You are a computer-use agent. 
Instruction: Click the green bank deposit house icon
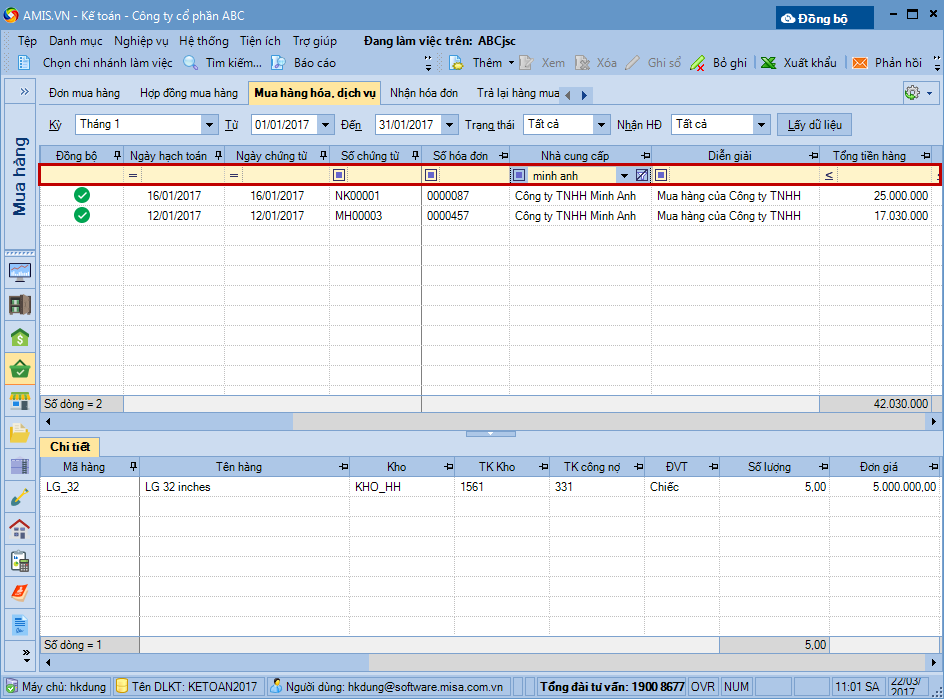coord(20,338)
